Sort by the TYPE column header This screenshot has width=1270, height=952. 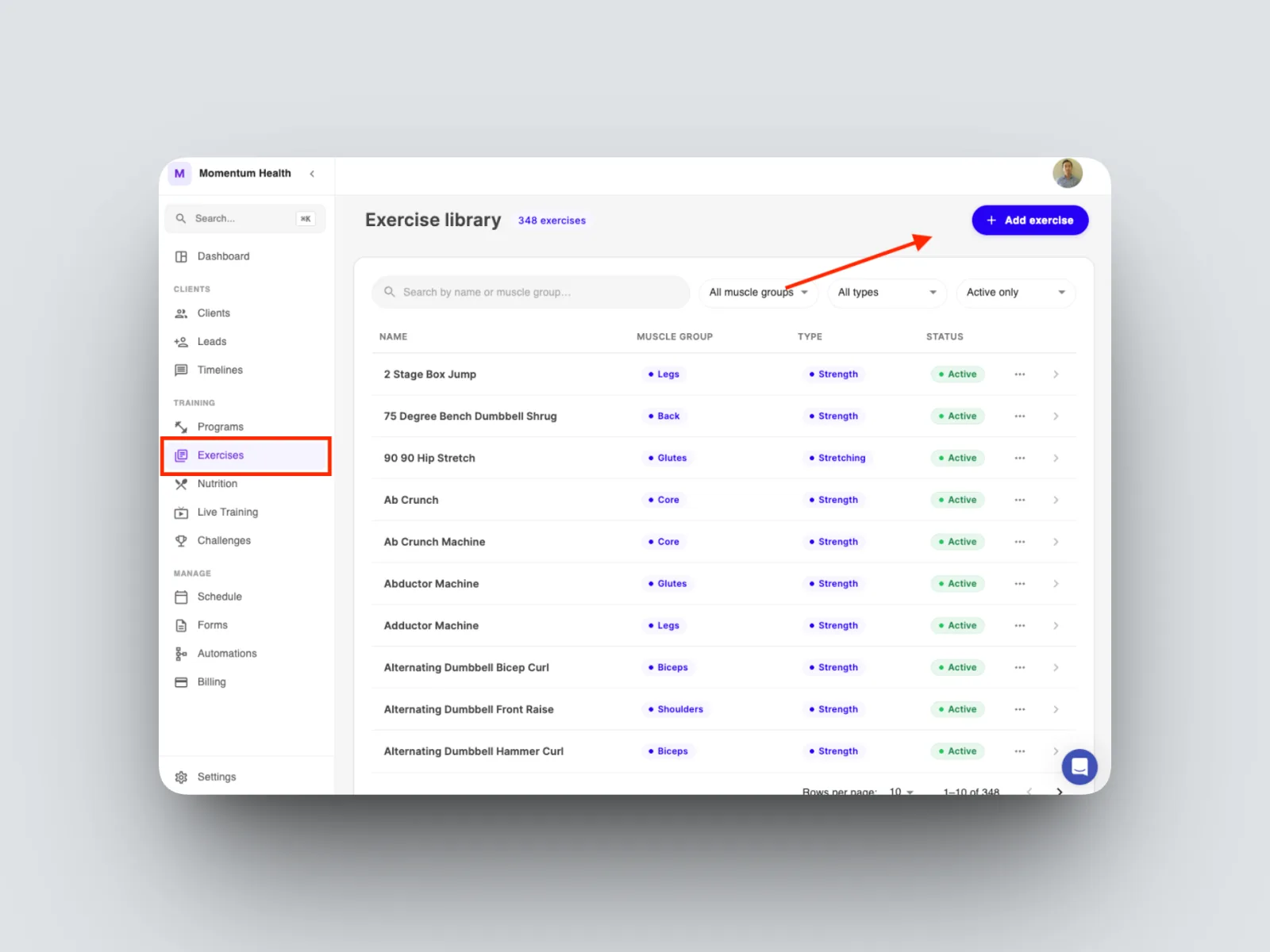(x=810, y=337)
